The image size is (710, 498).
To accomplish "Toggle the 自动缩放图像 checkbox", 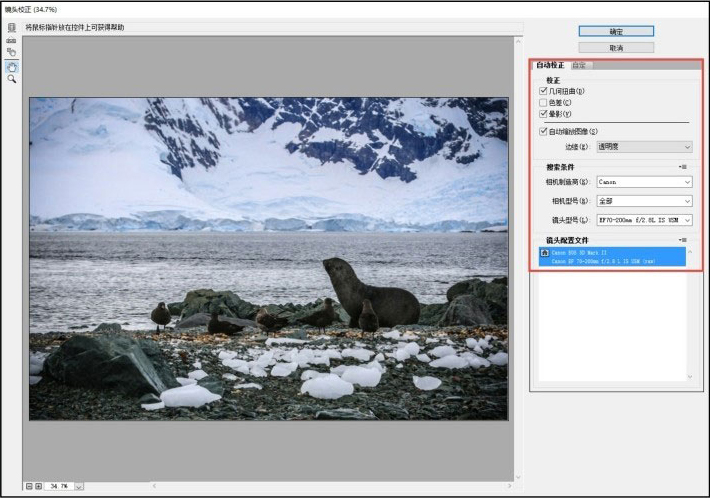I will pos(544,131).
